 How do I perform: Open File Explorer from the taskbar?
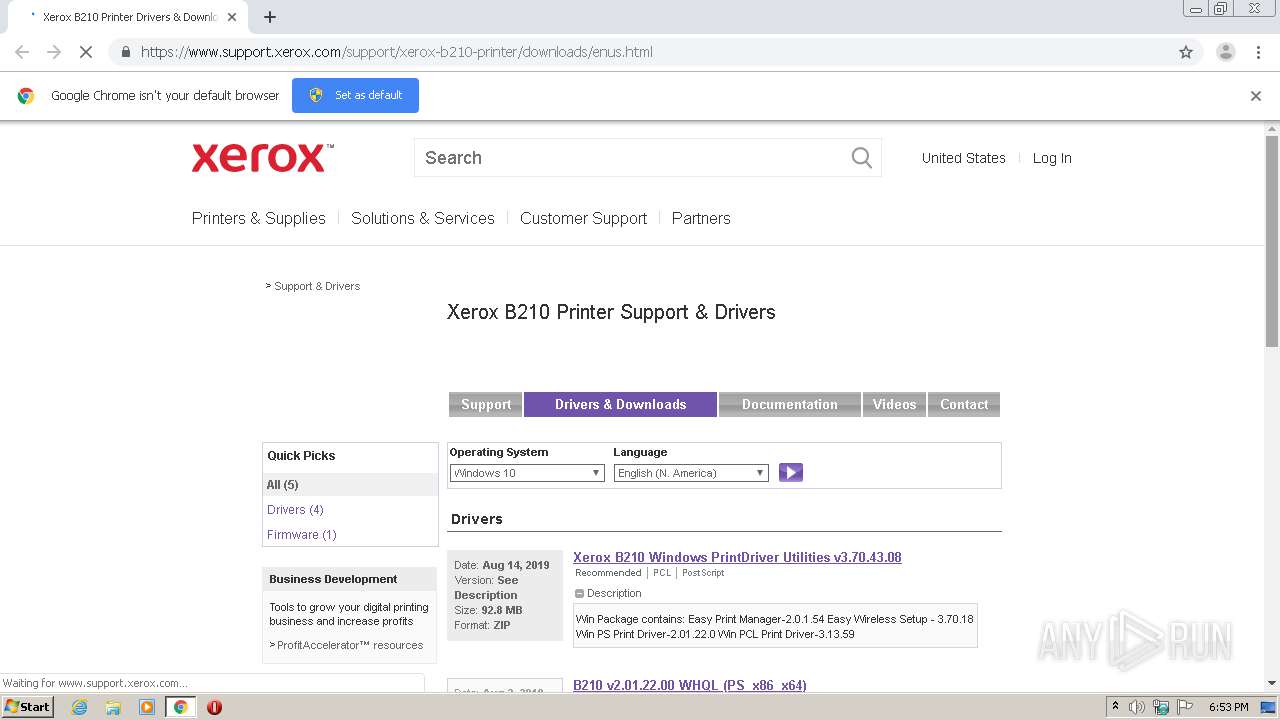point(113,707)
